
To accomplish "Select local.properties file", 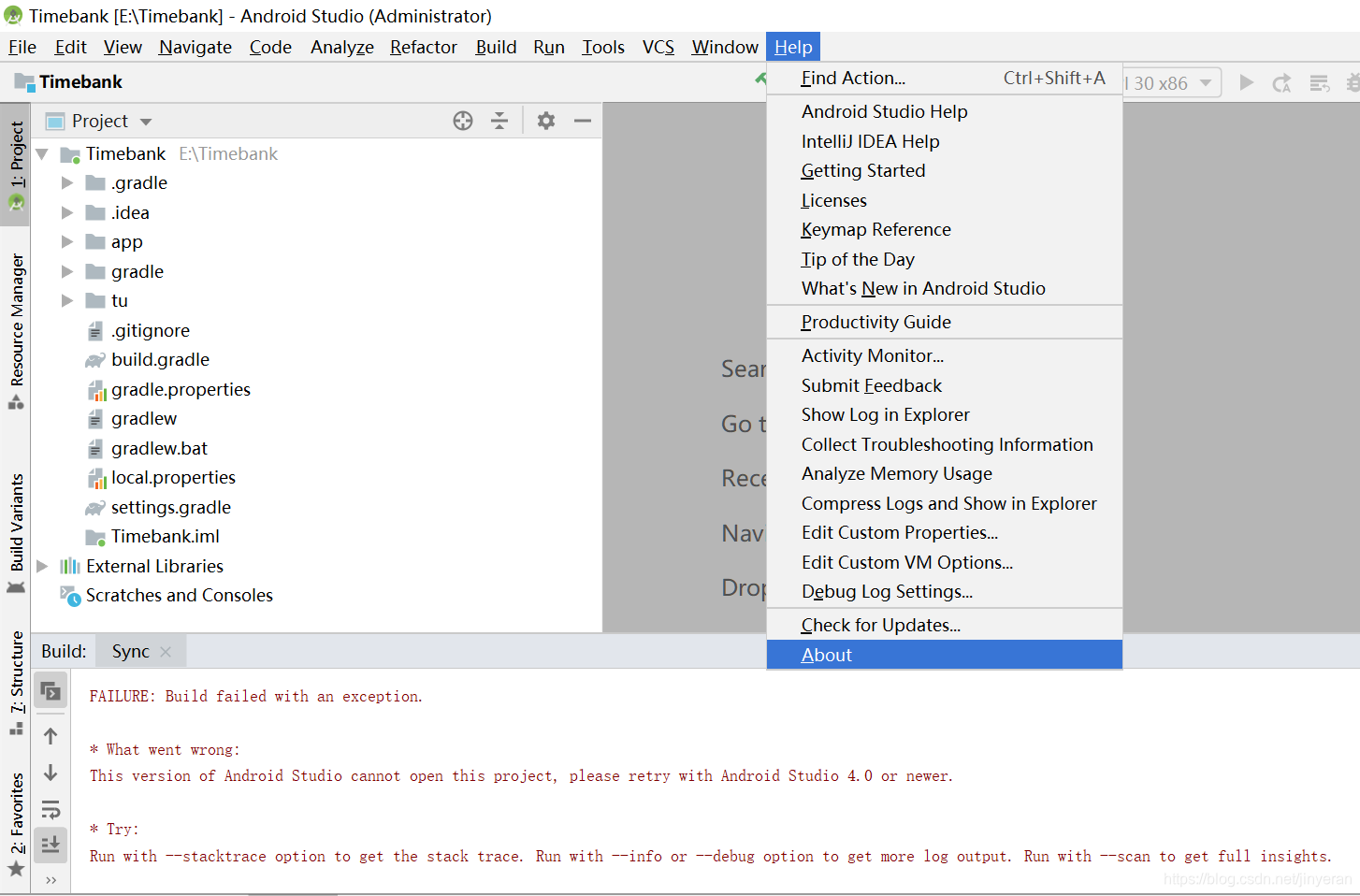I will [173, 478].
